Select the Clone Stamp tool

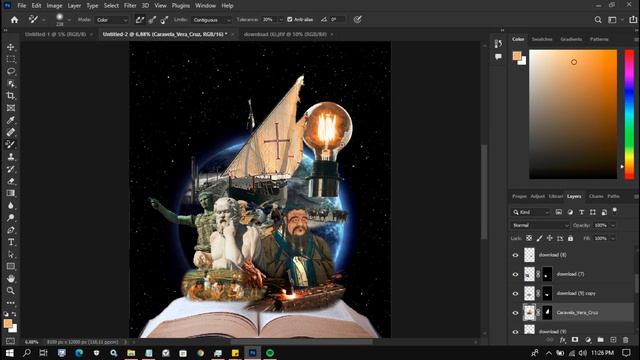point(11,157)
